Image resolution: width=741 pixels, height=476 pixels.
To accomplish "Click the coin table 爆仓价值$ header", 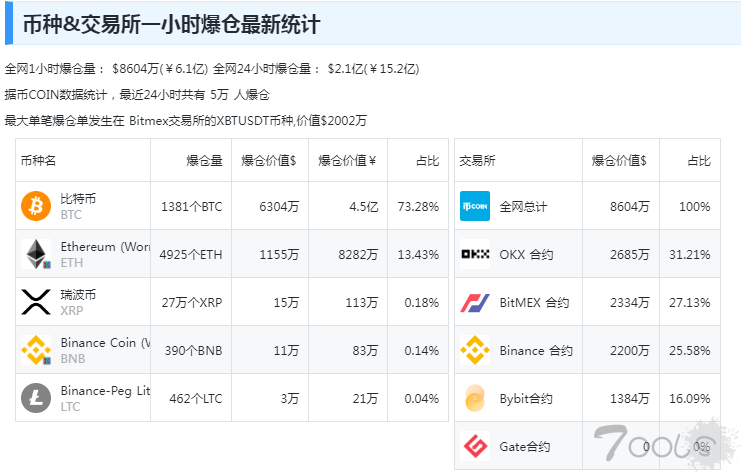I will point(268,161).
